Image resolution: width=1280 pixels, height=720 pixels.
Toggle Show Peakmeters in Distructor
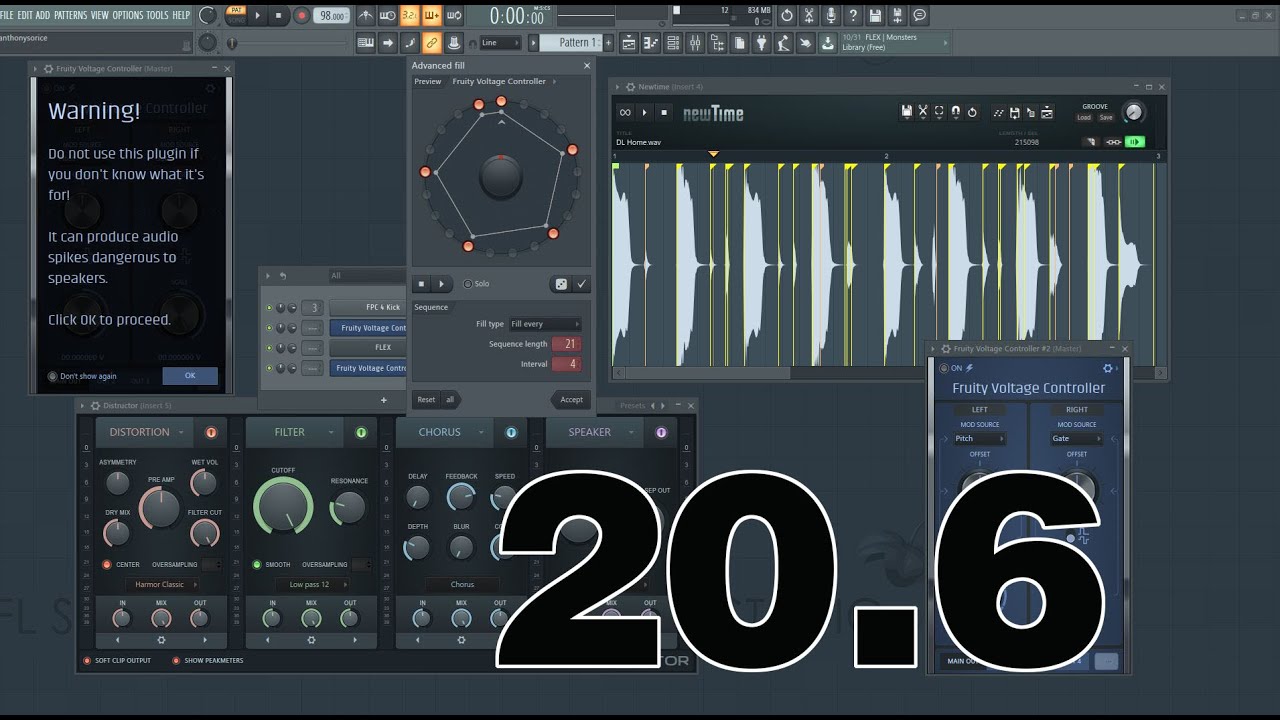click(x=208, y=661)
